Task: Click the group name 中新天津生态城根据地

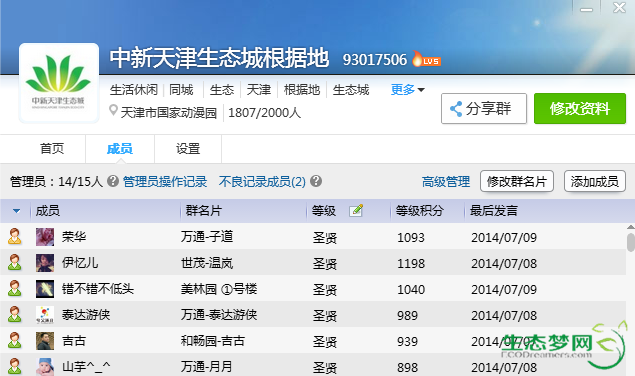Action: 219,58
